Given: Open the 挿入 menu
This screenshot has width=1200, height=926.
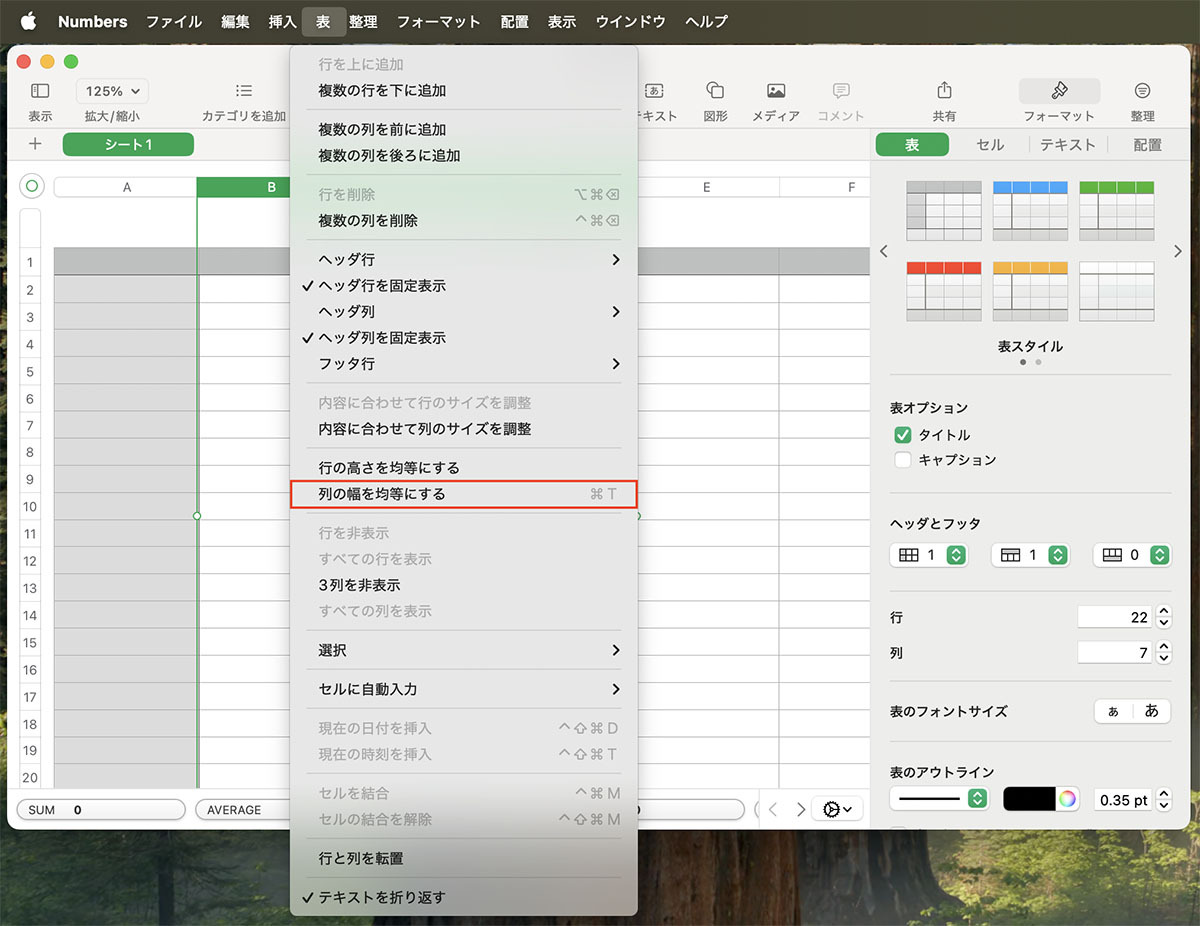Looking at the screenshot, I should [283, 21].
